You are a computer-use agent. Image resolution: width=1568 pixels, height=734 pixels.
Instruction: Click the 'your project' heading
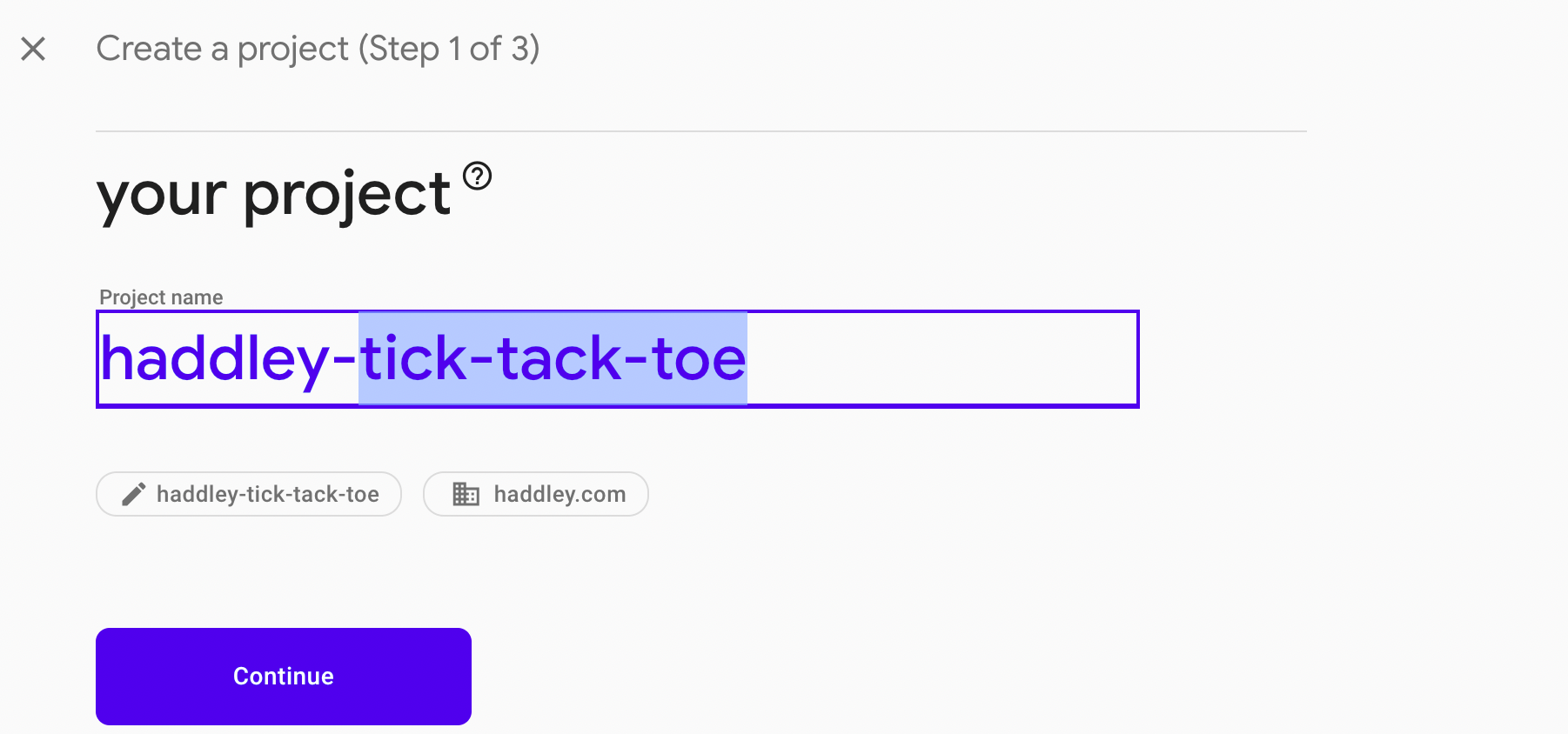click(273, 195)
